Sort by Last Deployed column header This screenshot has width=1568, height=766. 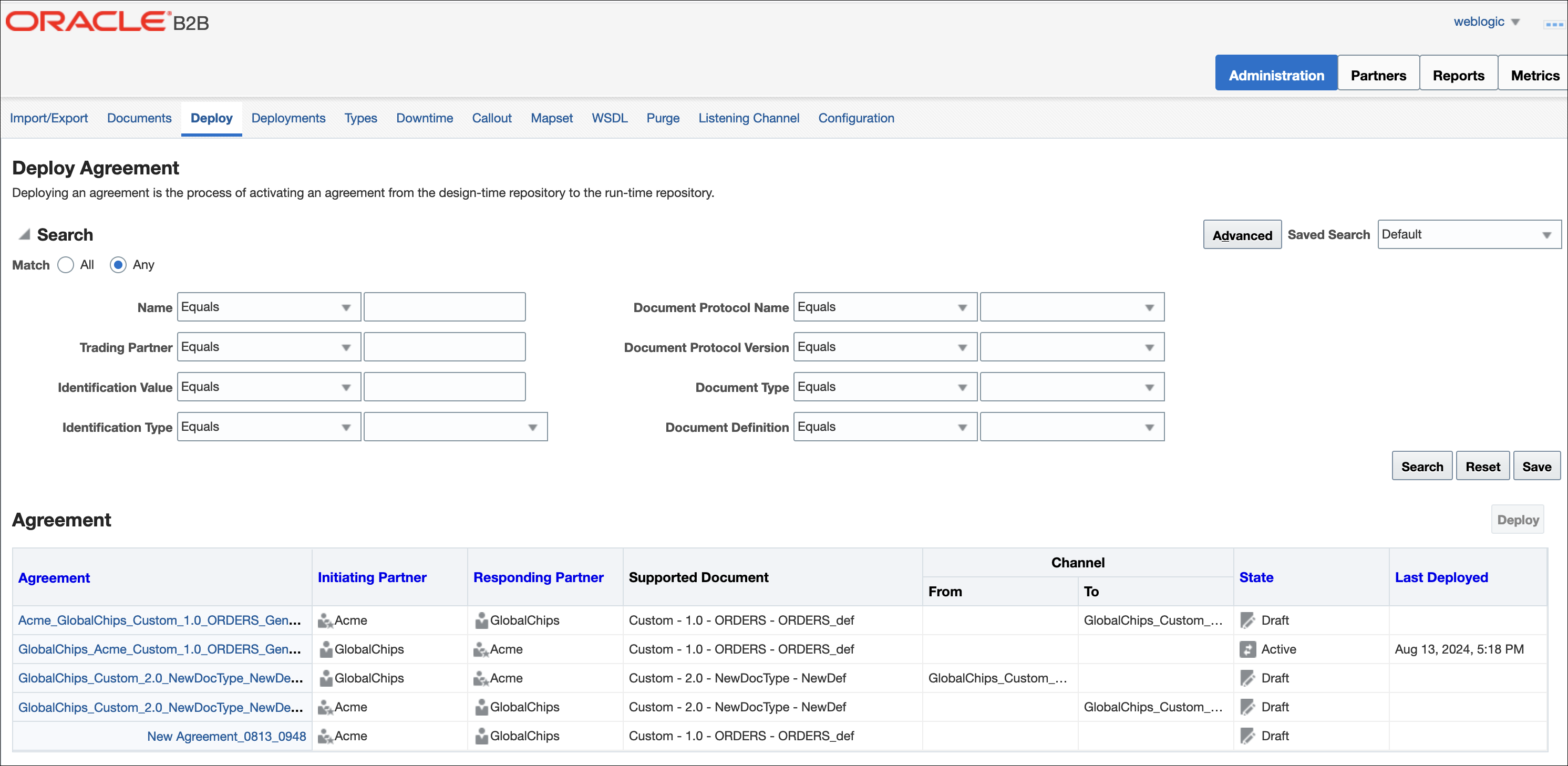tap(1441, 577)
